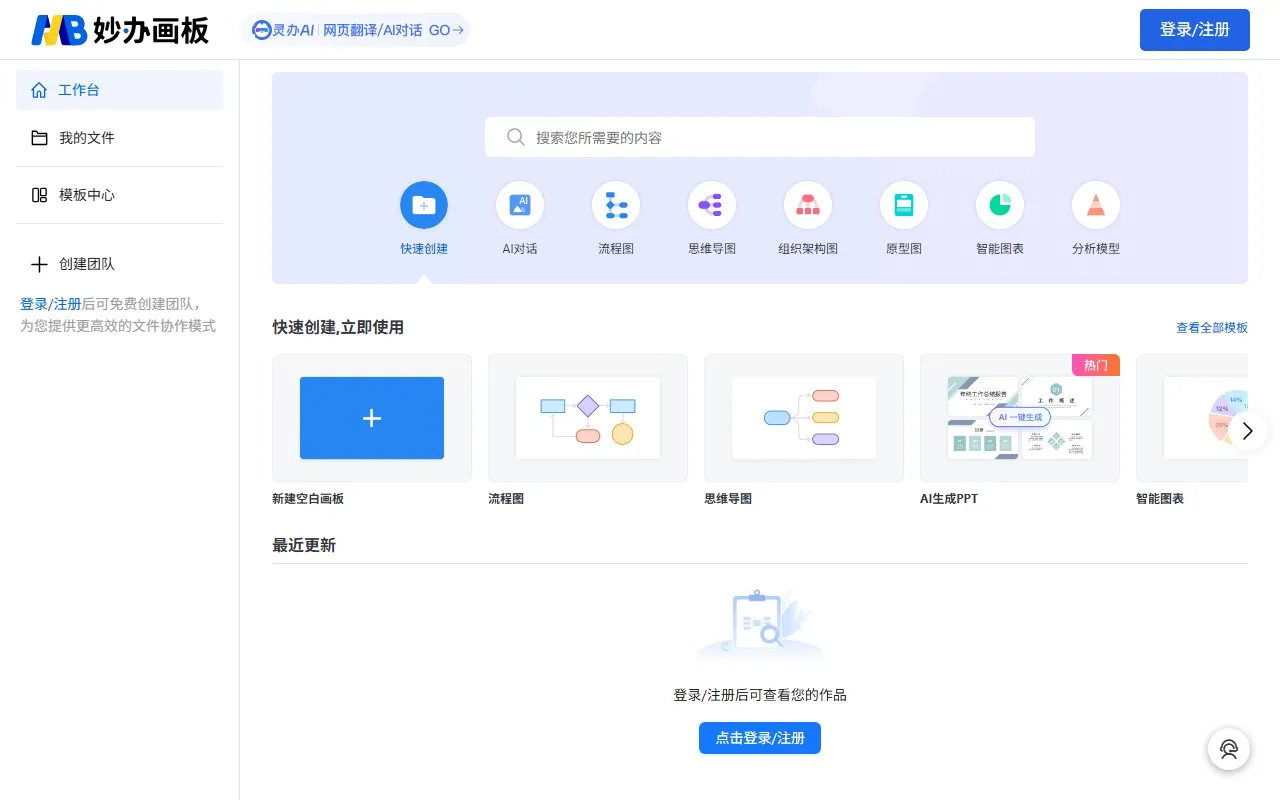
Task: Select the 分析模型 analysis model icon
Action: pyautogui.click(x=1095, y=204)
